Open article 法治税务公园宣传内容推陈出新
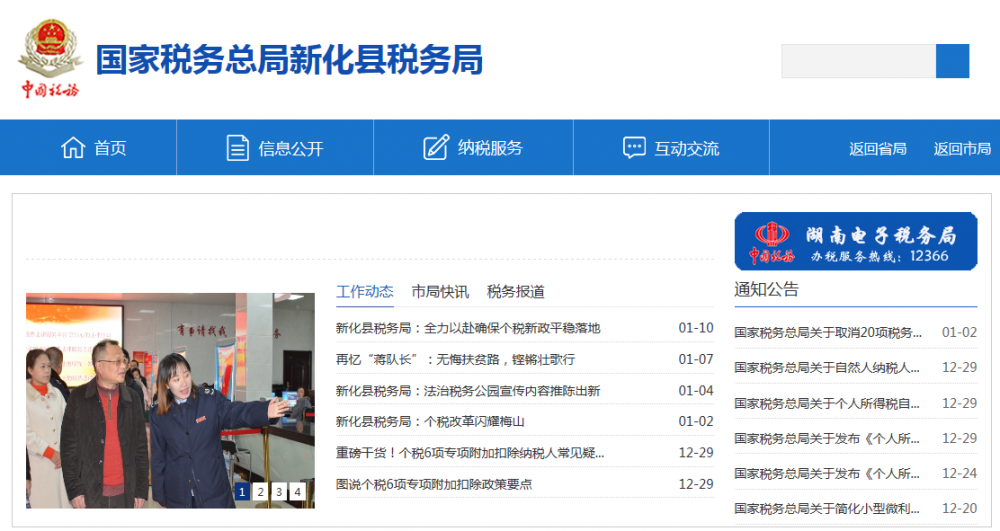 pos(468,390)
